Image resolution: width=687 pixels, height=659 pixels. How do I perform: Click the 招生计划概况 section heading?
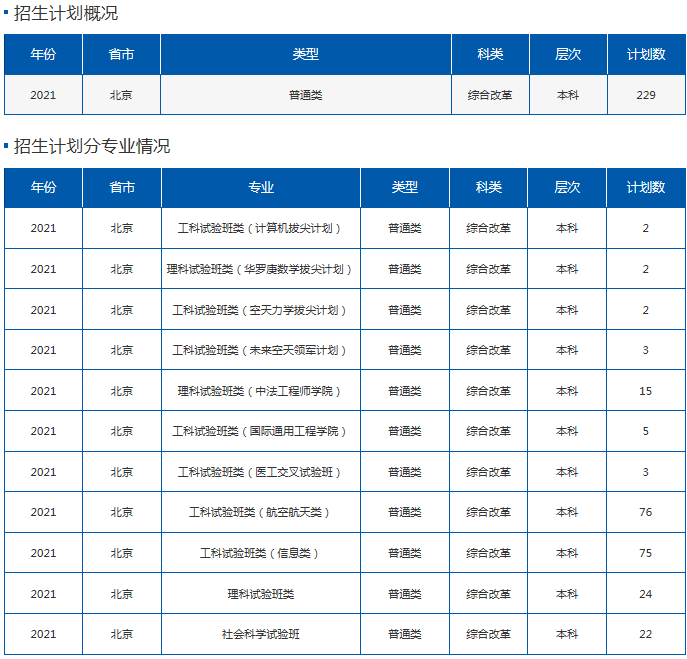tap(66, 13)
